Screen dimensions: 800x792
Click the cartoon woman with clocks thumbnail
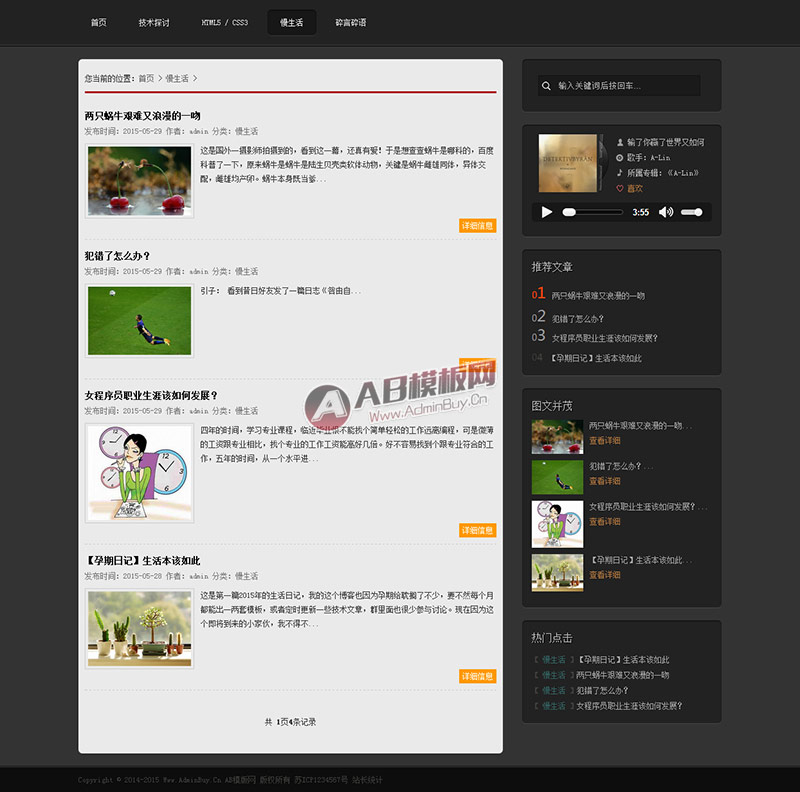(x=139, y=473)
